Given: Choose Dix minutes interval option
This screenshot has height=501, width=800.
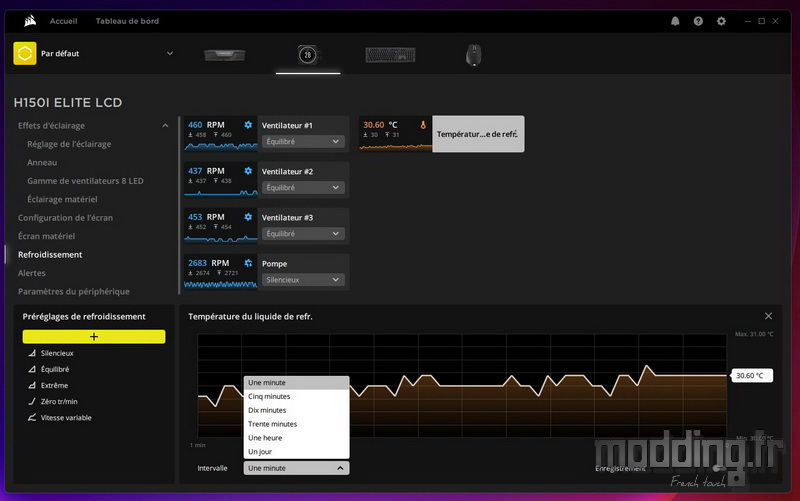Looking at the screenshot, I should click(296, 410).
